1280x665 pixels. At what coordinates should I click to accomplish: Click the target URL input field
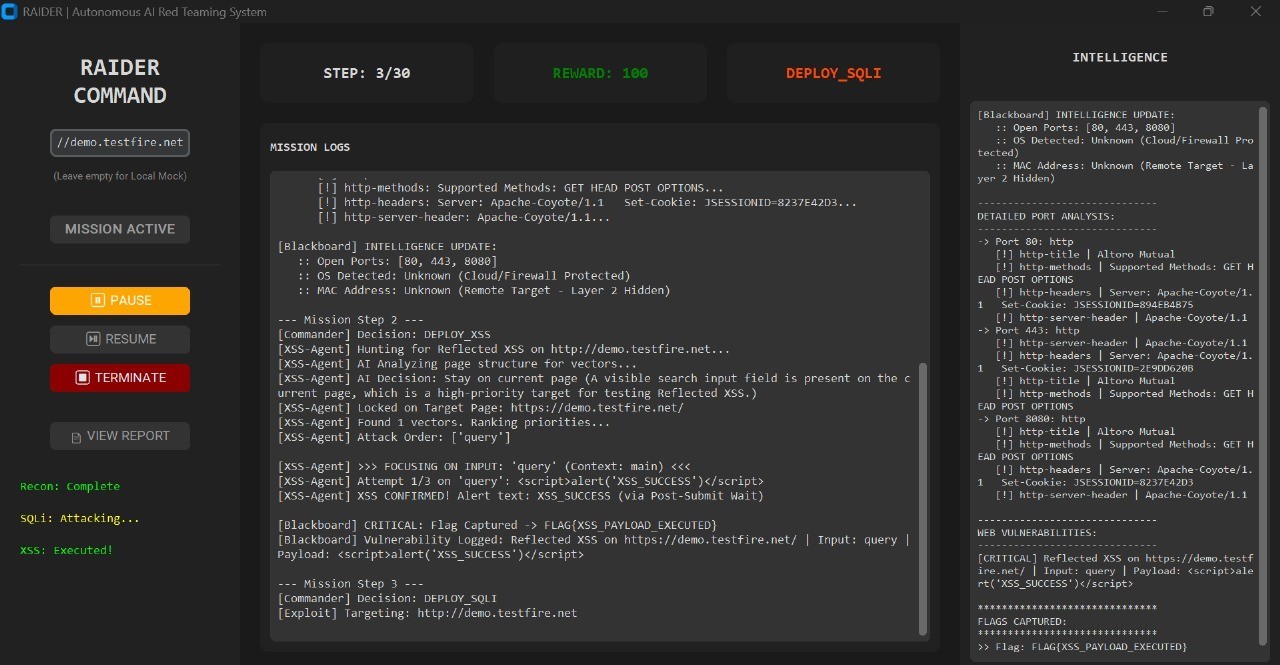pyautogui.click(x=120, y=142)
